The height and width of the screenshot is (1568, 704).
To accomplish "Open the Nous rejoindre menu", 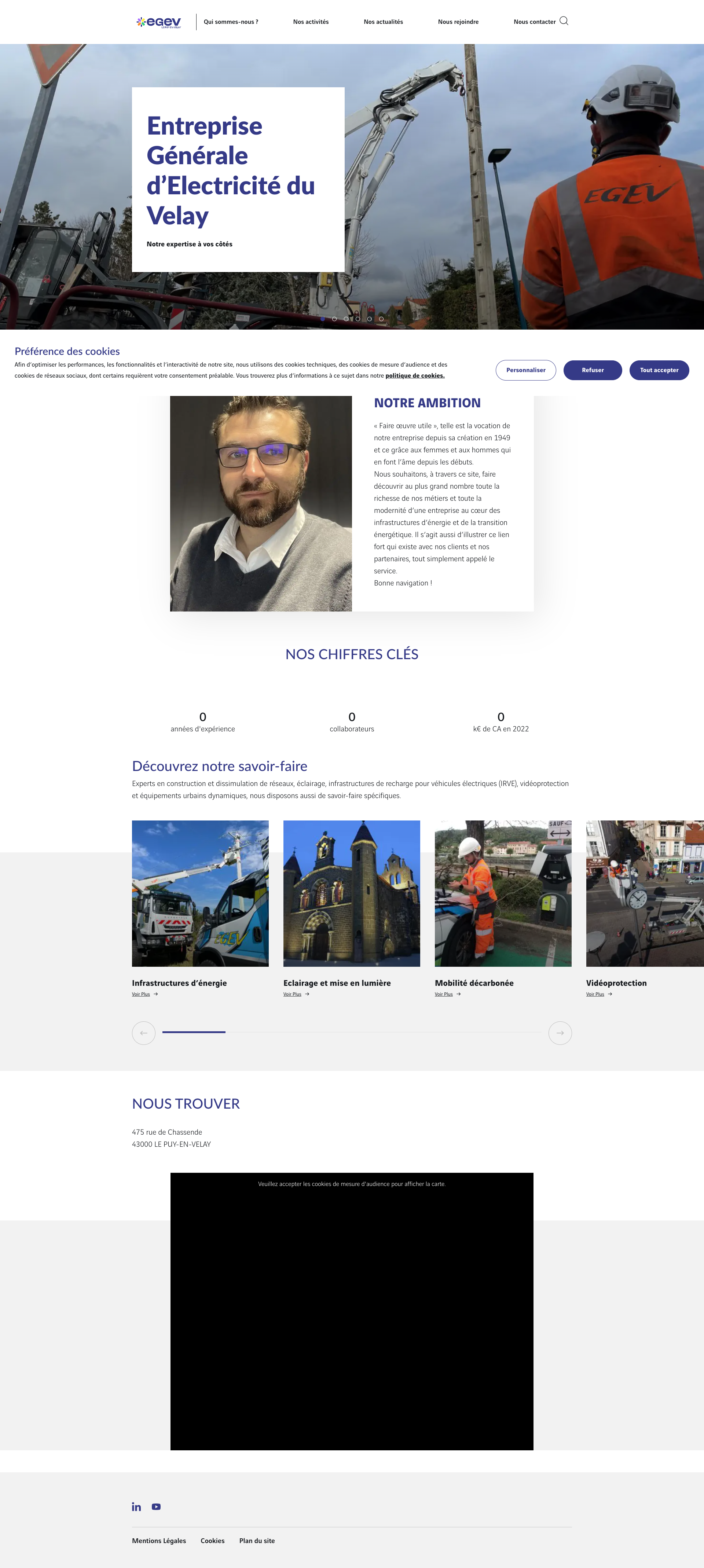I will point(458,22).
